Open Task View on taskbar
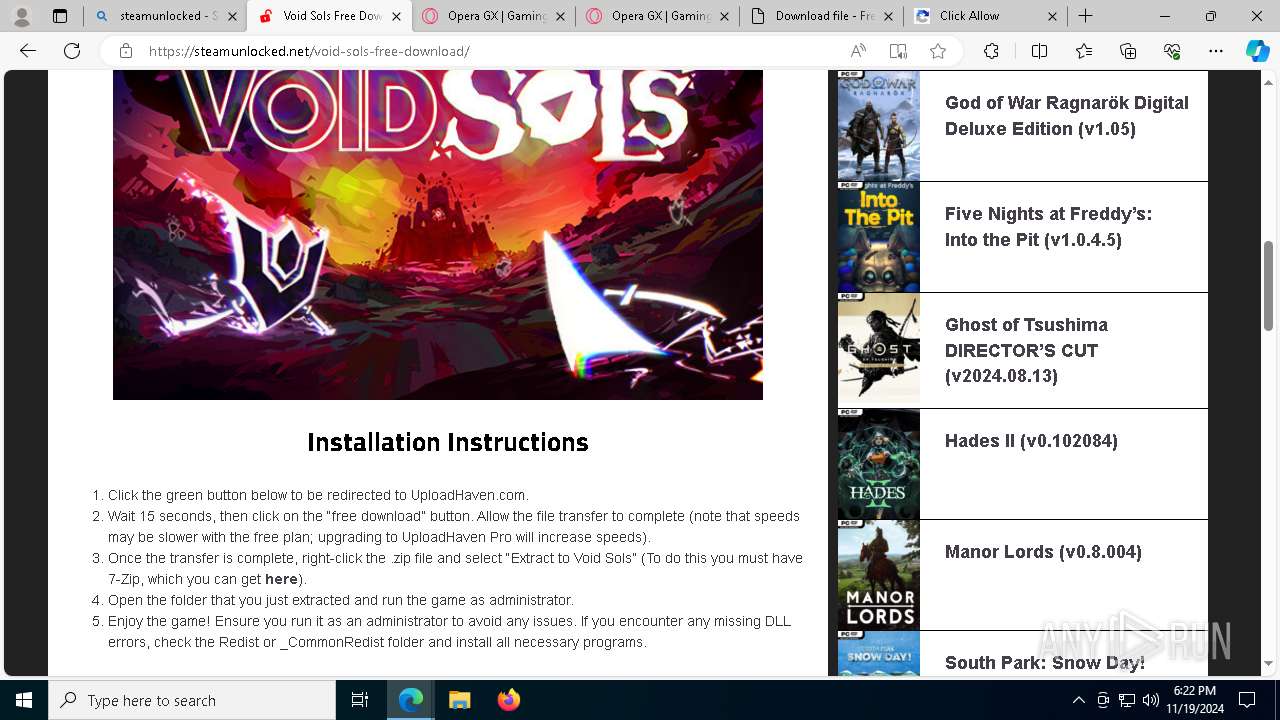Screen dimensions: 1280x720 click(x=360, y=700)
